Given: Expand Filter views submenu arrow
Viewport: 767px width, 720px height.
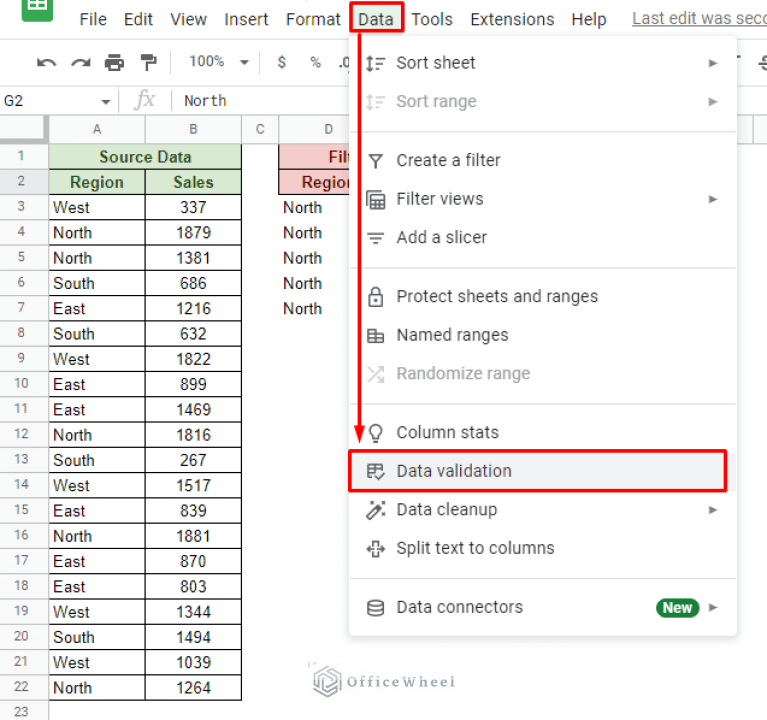Looking at the screenshot, I should (x=713, y=199).
